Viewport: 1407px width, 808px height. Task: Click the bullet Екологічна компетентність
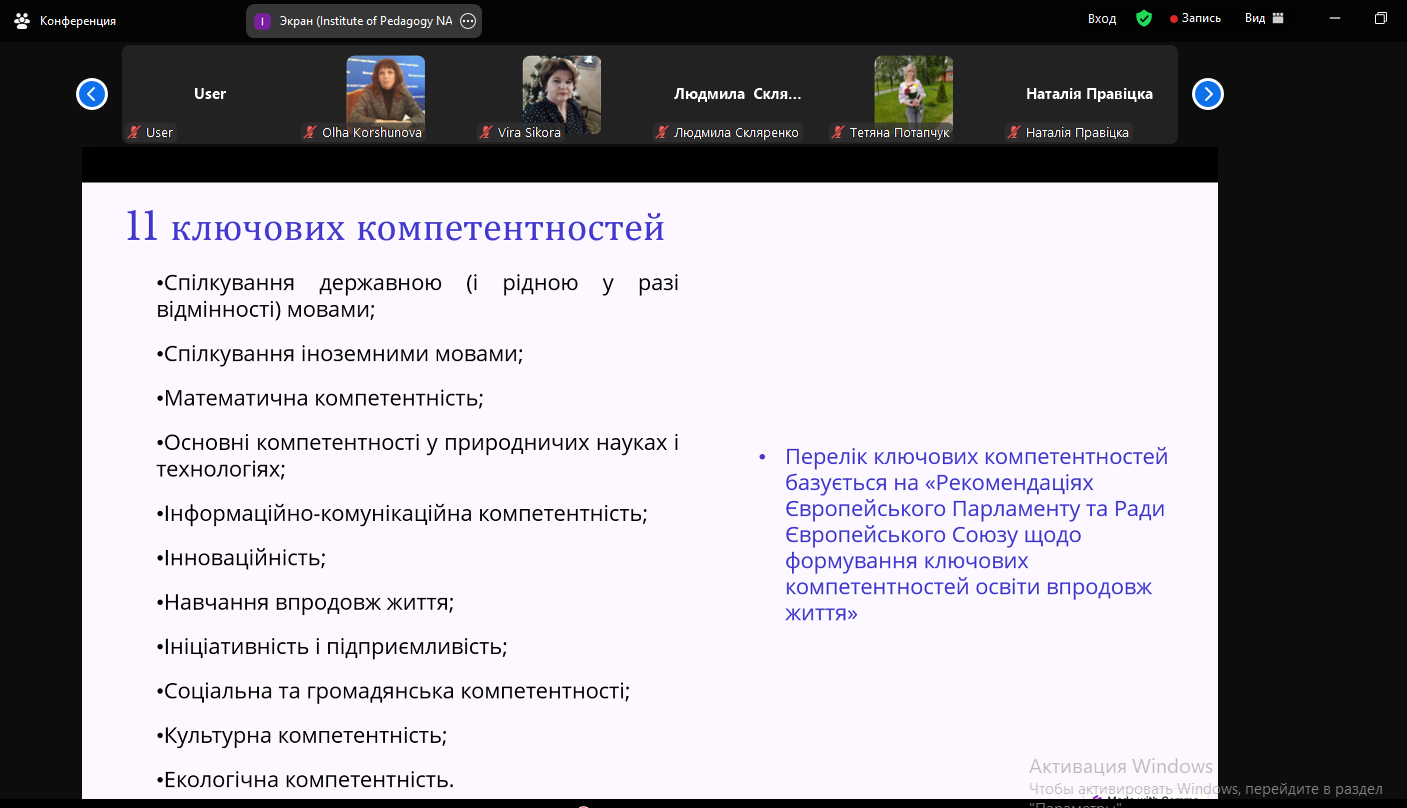tap(305, 779)
